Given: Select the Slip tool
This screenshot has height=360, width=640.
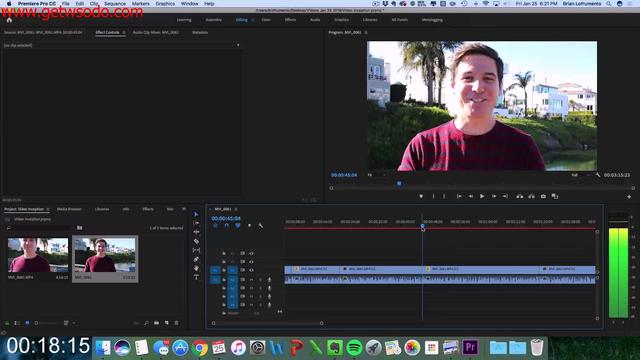Looking at the screenshot, I should [x=196, y=250].
